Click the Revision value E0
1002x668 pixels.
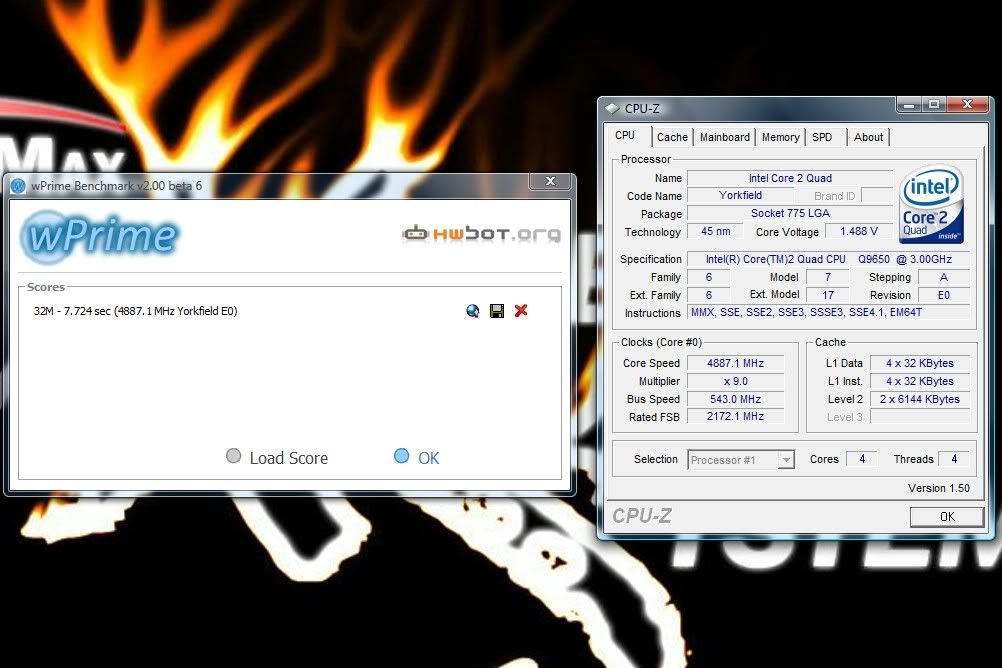(944, 295)
